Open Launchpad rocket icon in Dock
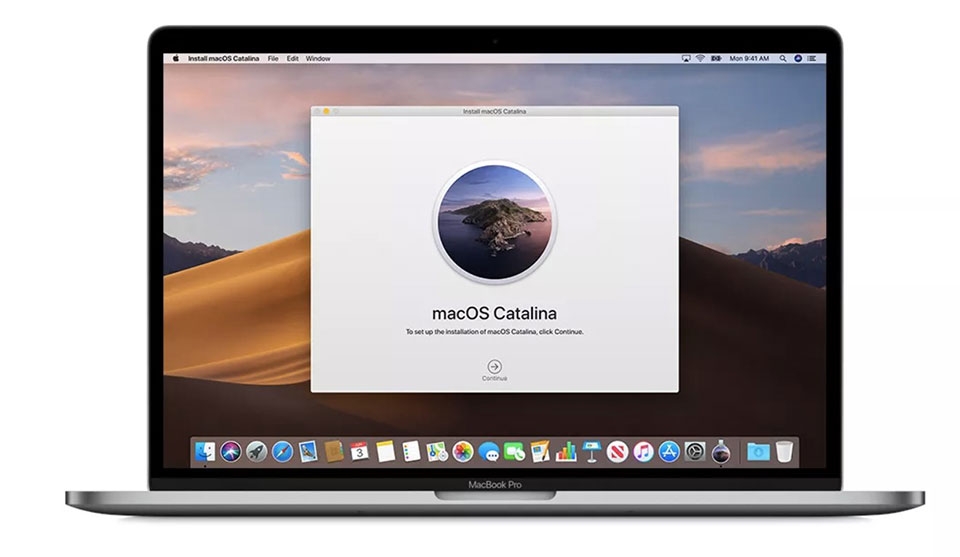The width and height of the screenshot is (960, 557). point(257,452)
